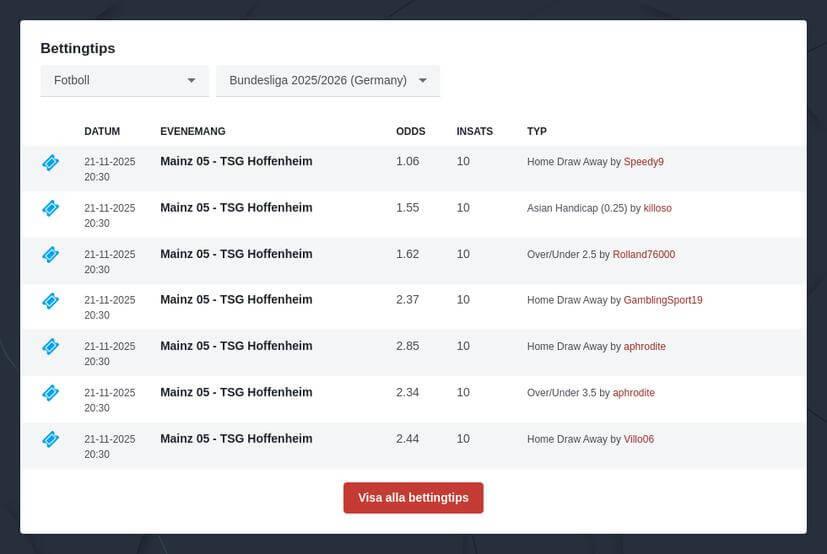Viewport: 827px width, 554px height.
Task: Click aphrodite link in Over/Under 3.5 row
Action: 633,393
